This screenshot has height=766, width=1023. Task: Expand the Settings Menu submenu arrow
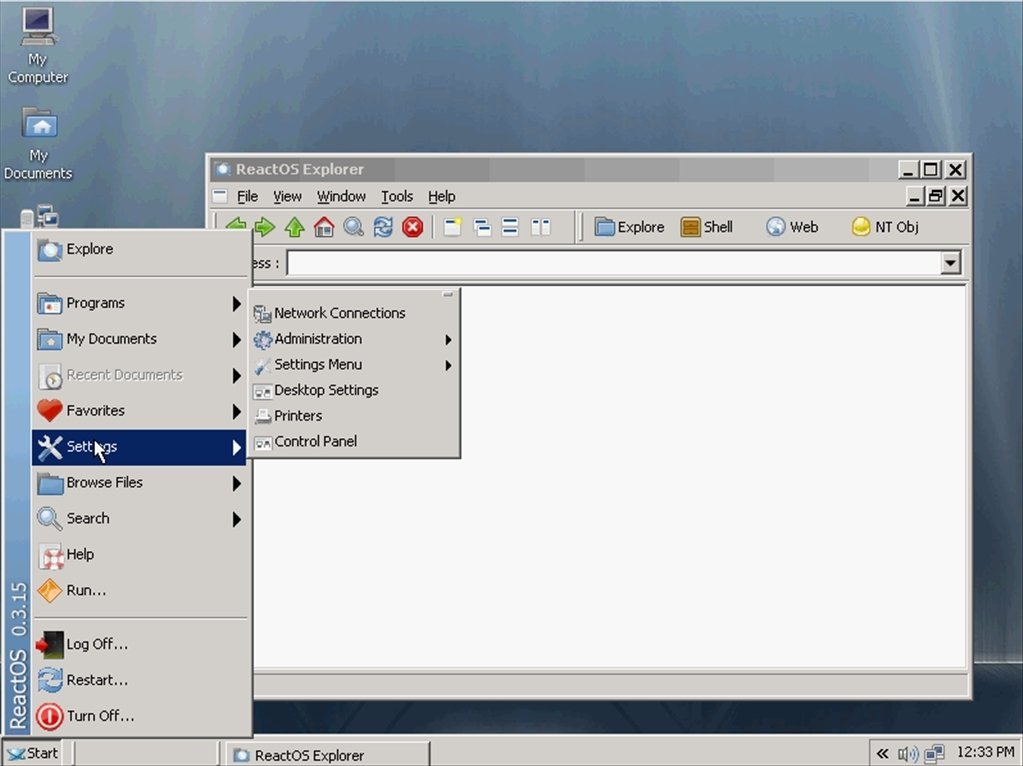click(448, 365)
